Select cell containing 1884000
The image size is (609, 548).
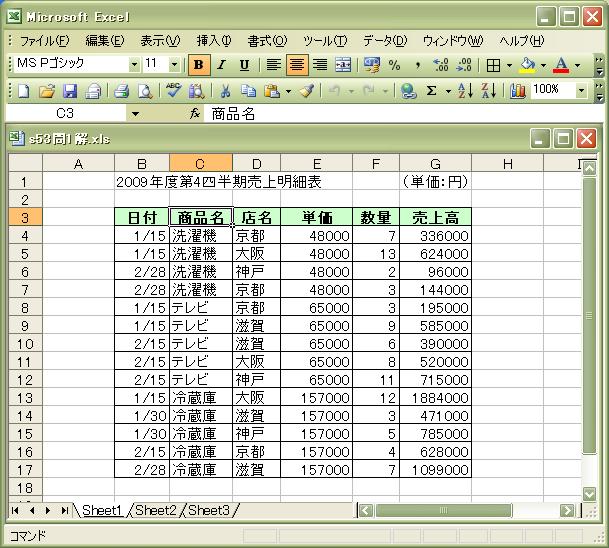[435, 397]
